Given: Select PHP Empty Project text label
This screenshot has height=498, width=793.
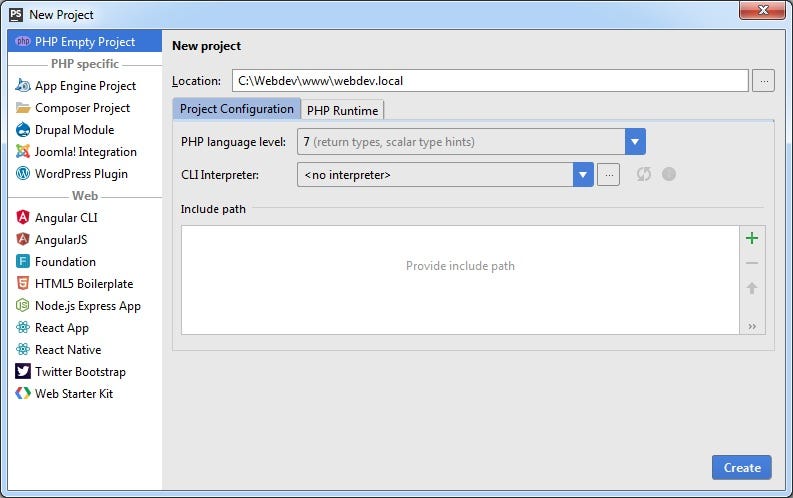Looking at the screenshot, I should point(85,42).
